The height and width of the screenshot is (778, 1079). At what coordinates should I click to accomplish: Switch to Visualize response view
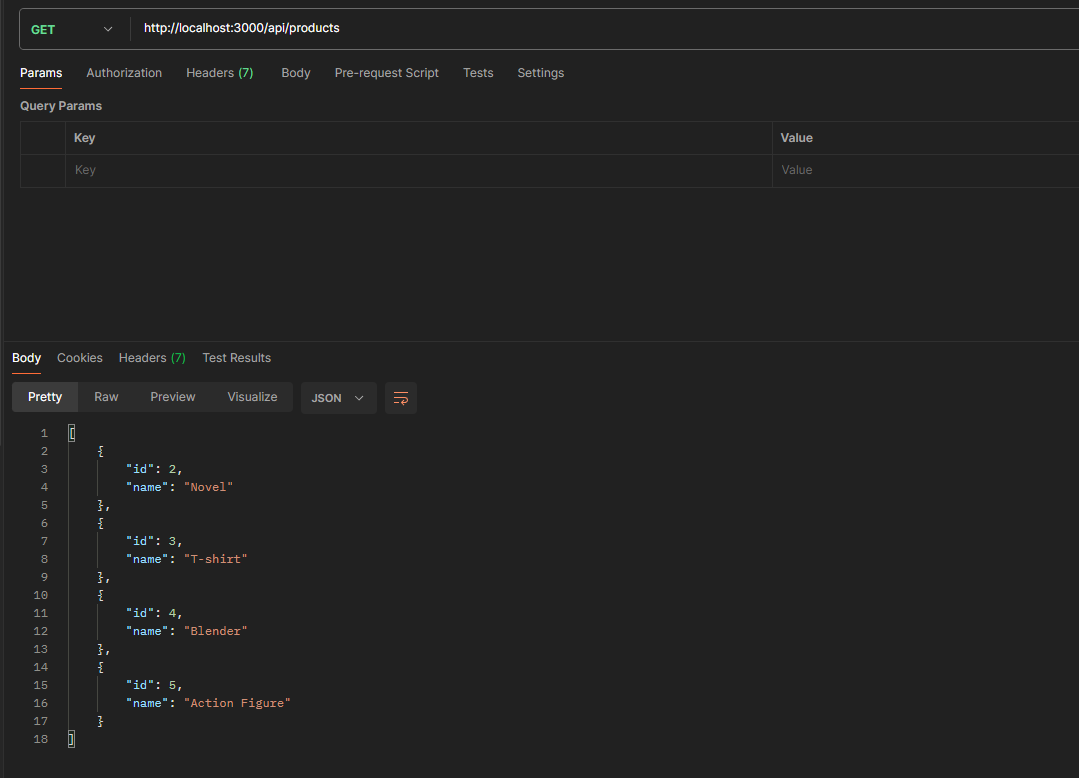click(253, 397)
